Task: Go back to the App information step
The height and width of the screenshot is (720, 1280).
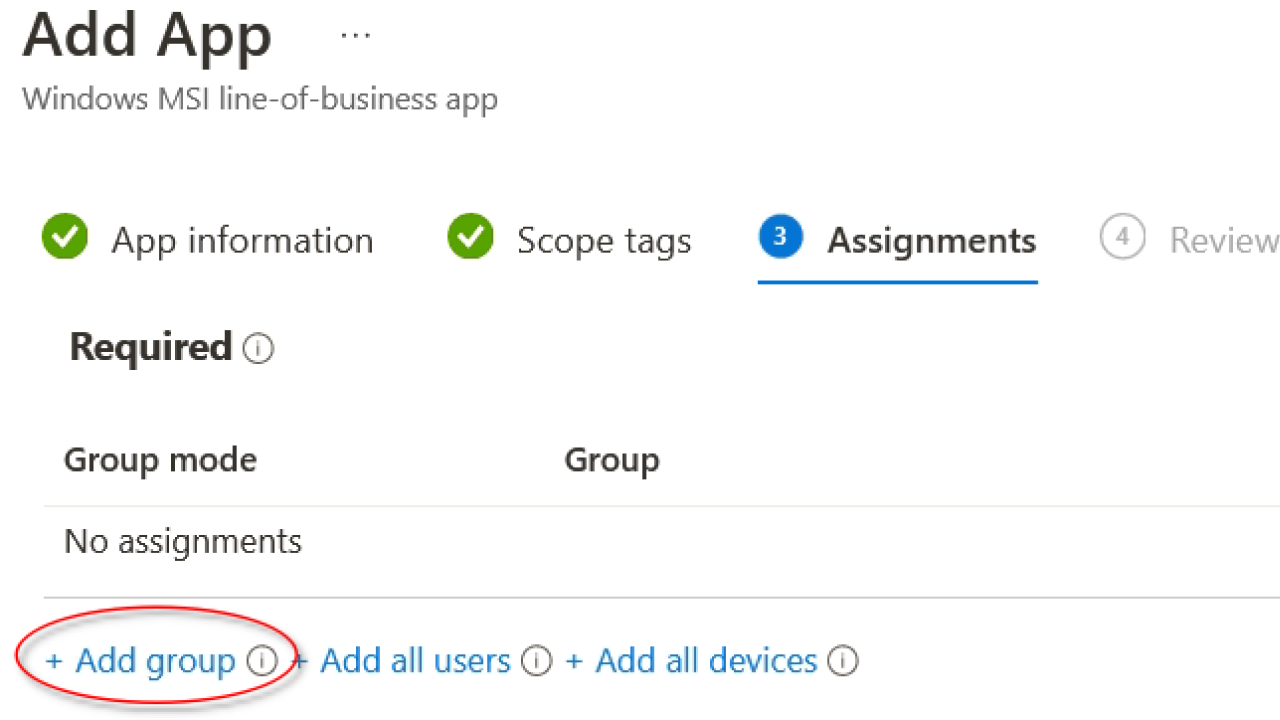Action: [x=242, y=241]
